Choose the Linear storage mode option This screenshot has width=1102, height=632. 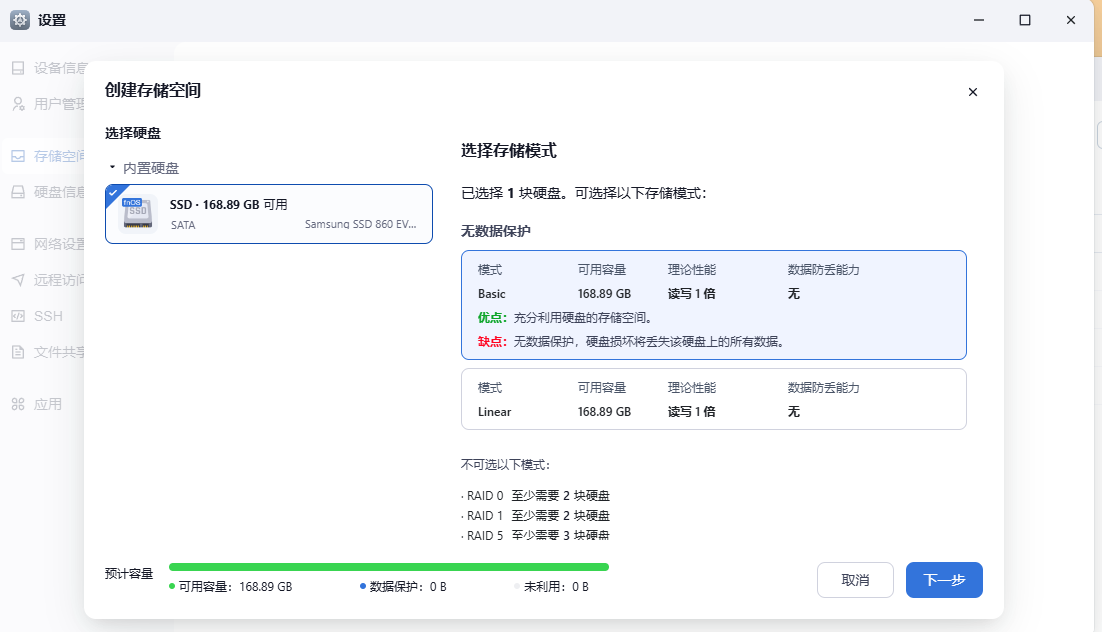(x=713, y=399)
